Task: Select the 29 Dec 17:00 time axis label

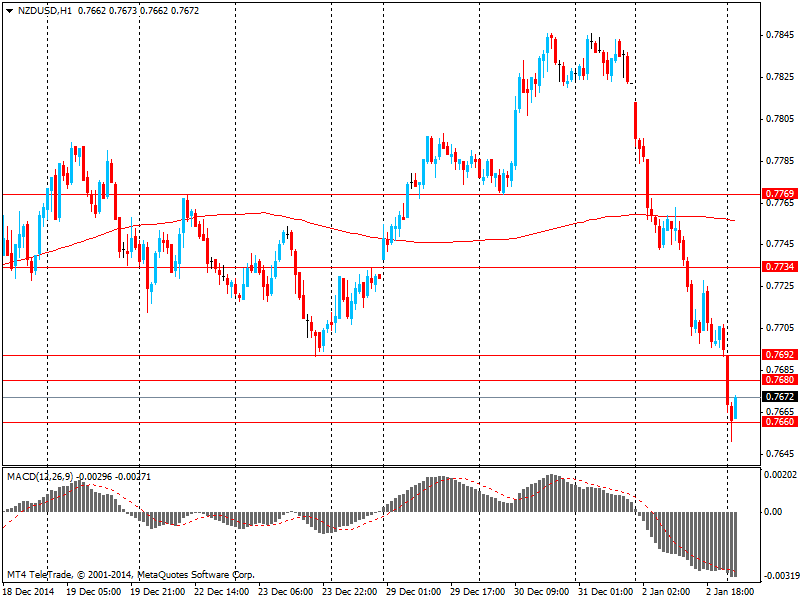Action: [478, 591]
